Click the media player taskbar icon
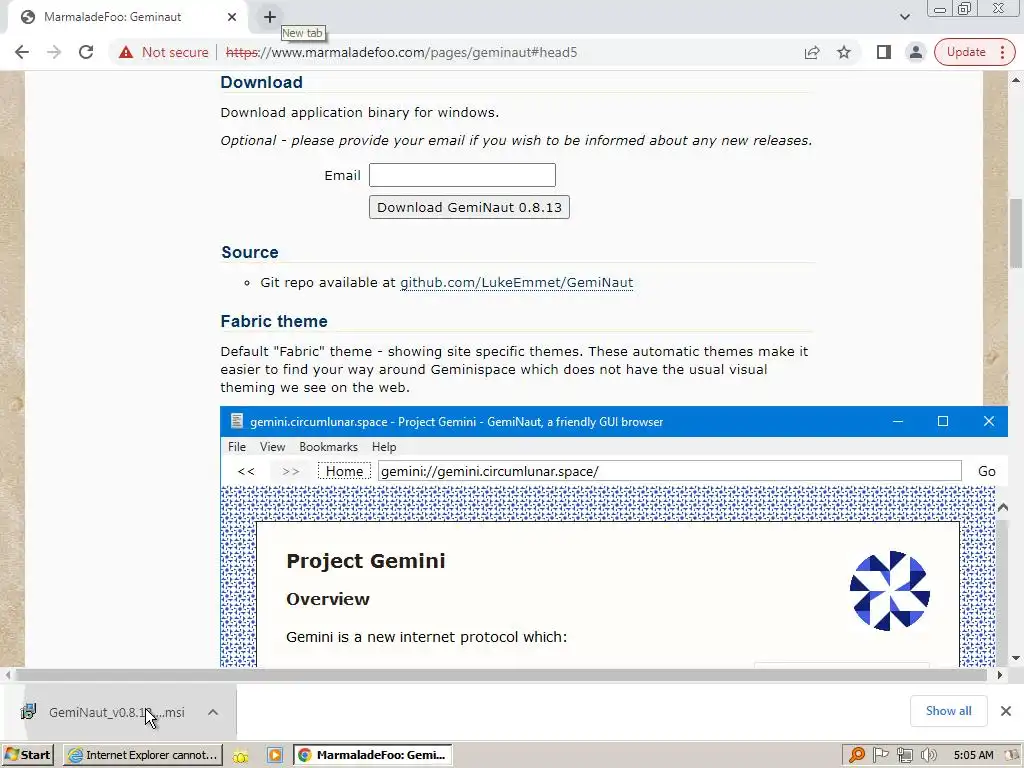Viewport: 1024px width, 768px height. pos(275,756)
